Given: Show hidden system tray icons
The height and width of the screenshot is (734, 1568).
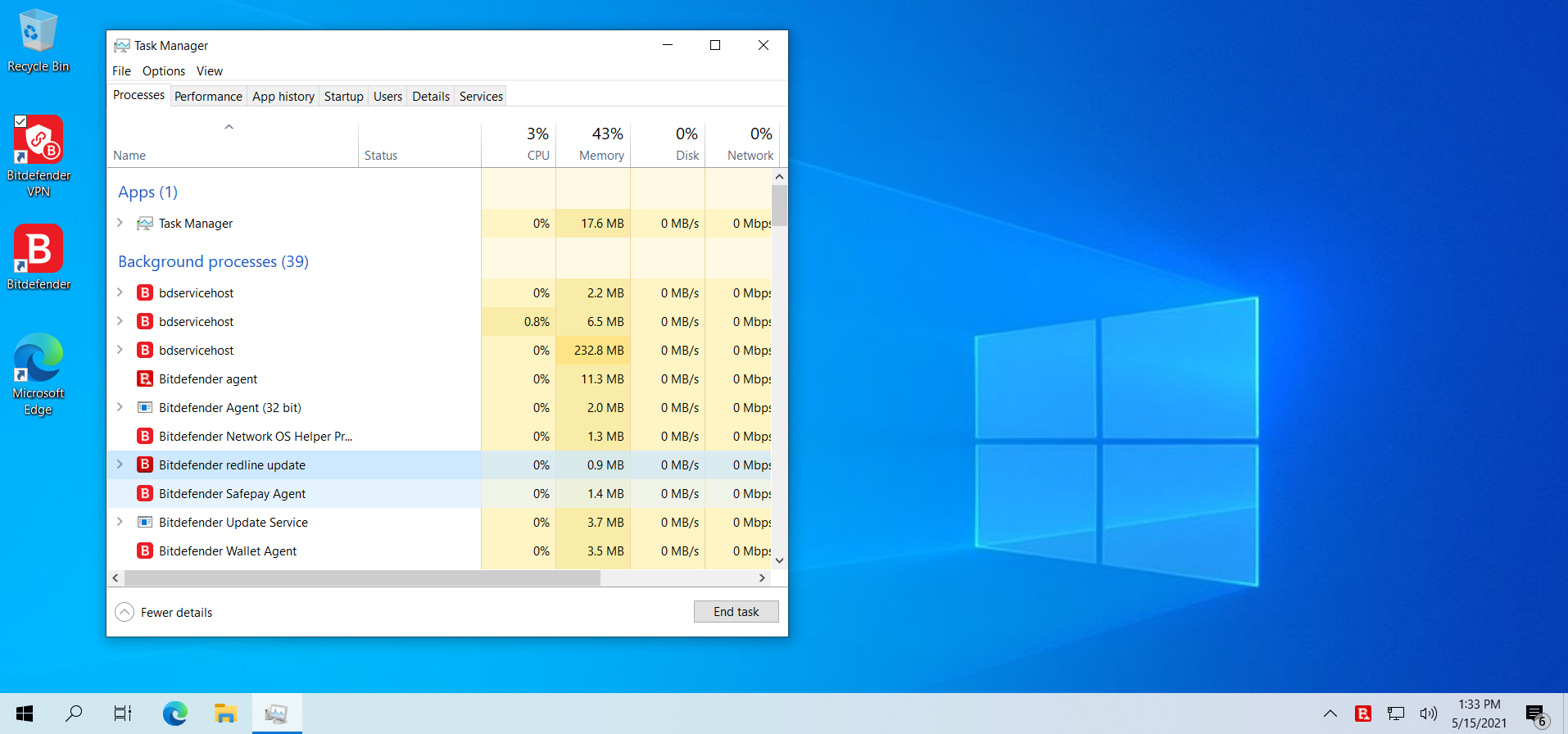Looking at the screenshot, I should click(x=1330, y=714).
